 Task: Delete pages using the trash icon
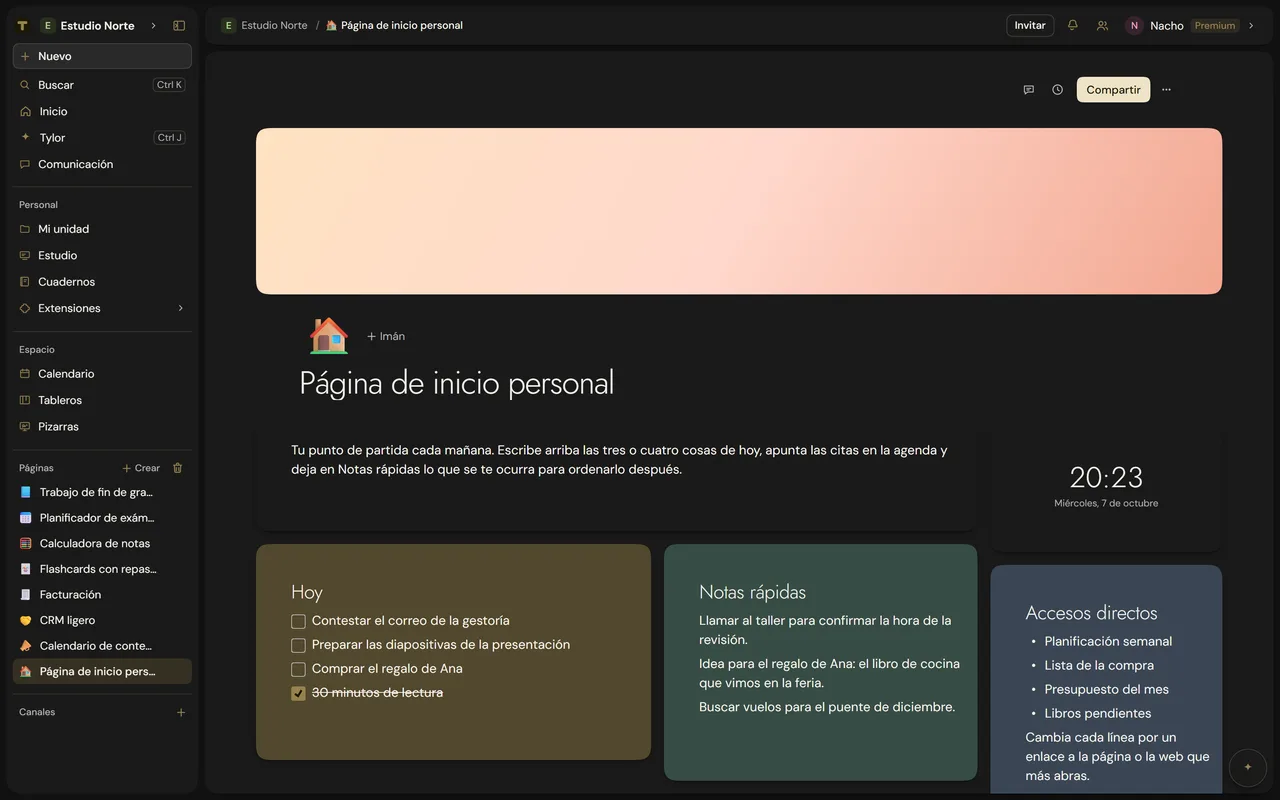[x=178, y=468]
